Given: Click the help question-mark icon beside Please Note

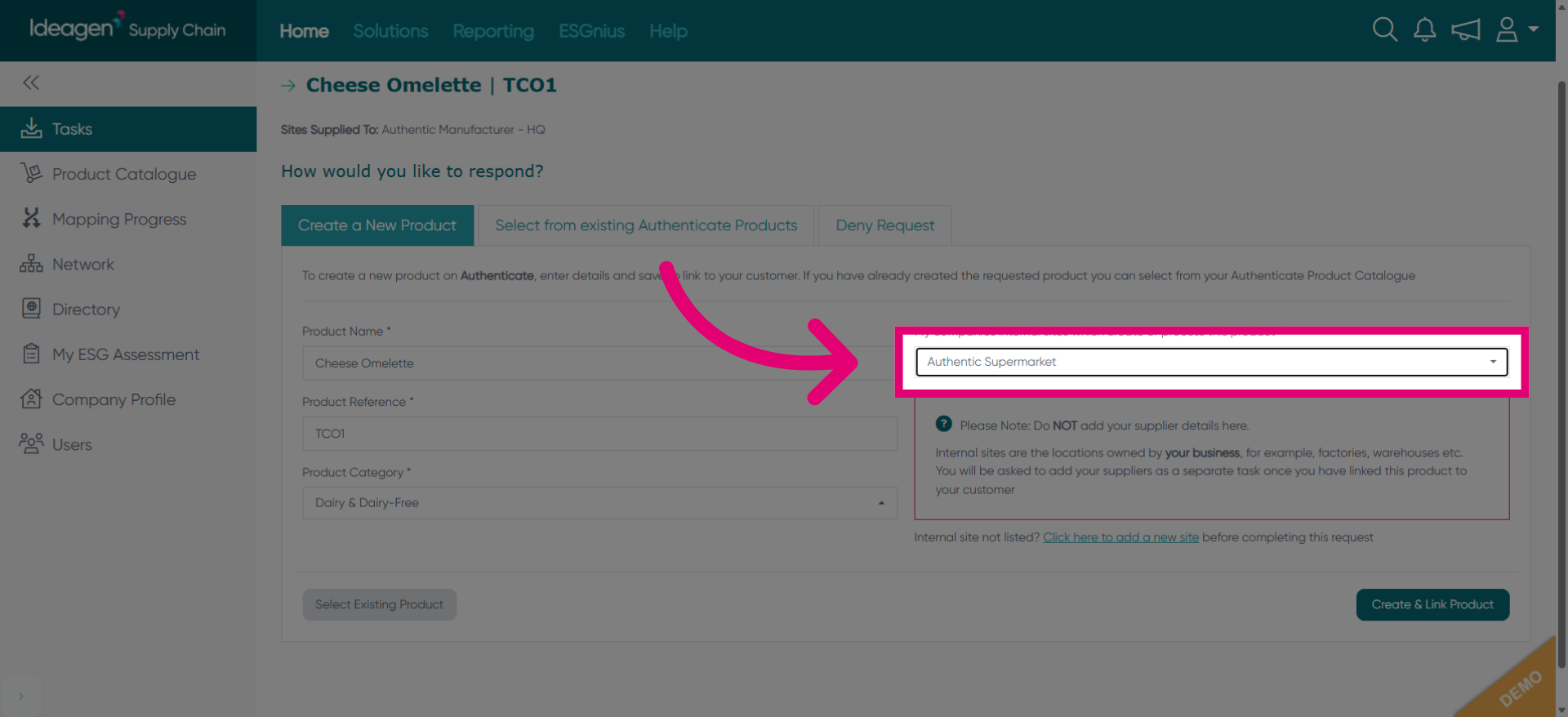Looking at the screenshot, I should click(943, 424).
